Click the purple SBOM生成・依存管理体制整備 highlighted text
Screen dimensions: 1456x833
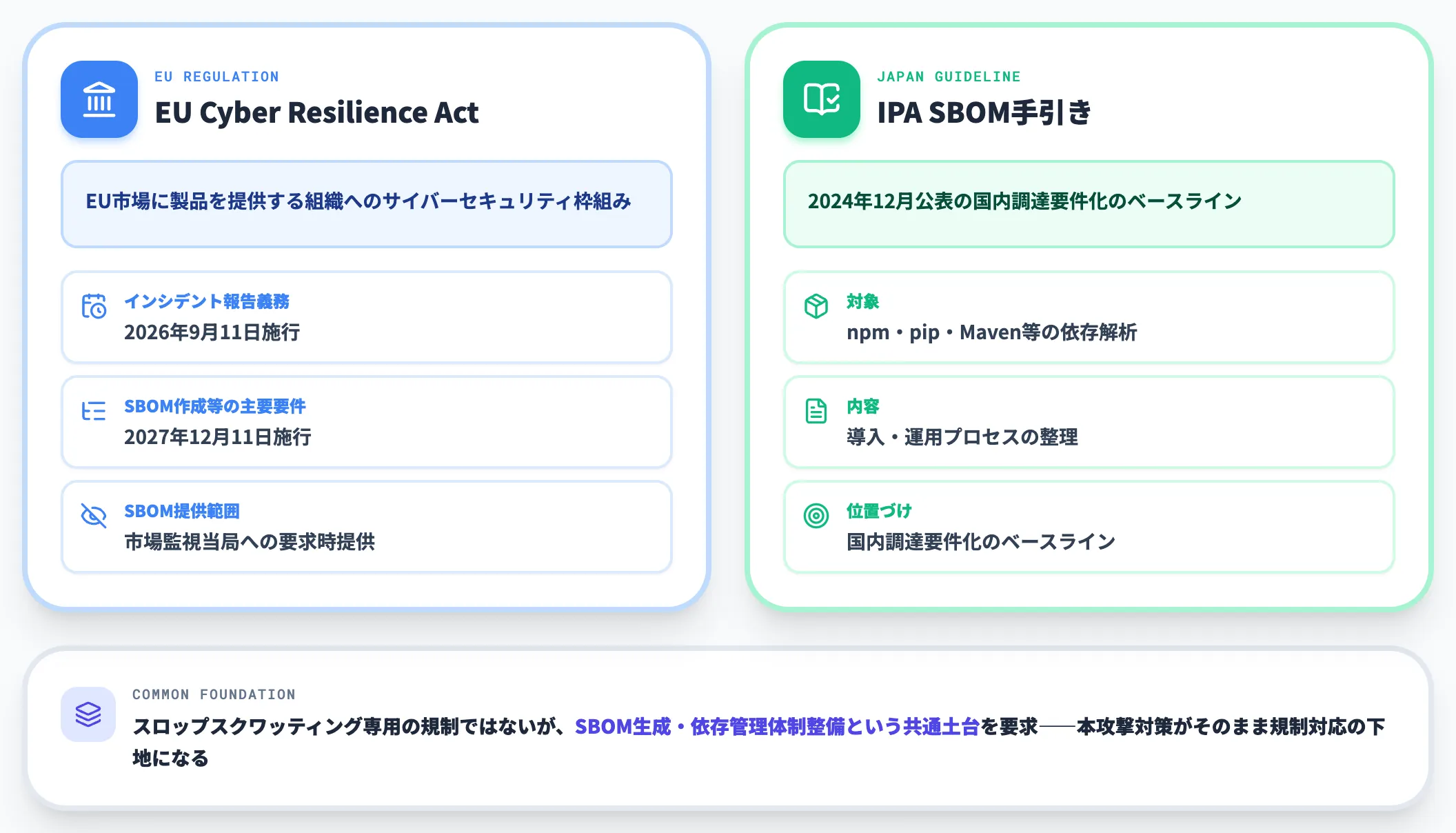point(777,727)
